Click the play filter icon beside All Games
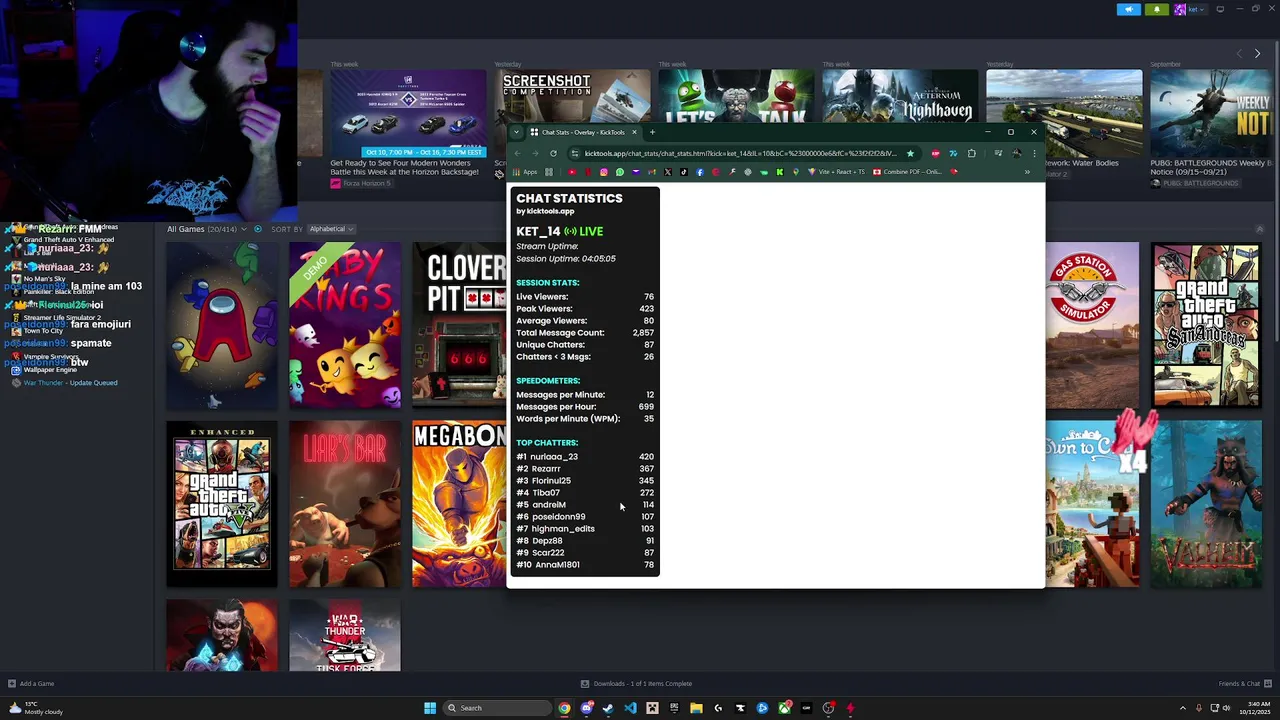The image size is (1280, 720). coord(257,229)
